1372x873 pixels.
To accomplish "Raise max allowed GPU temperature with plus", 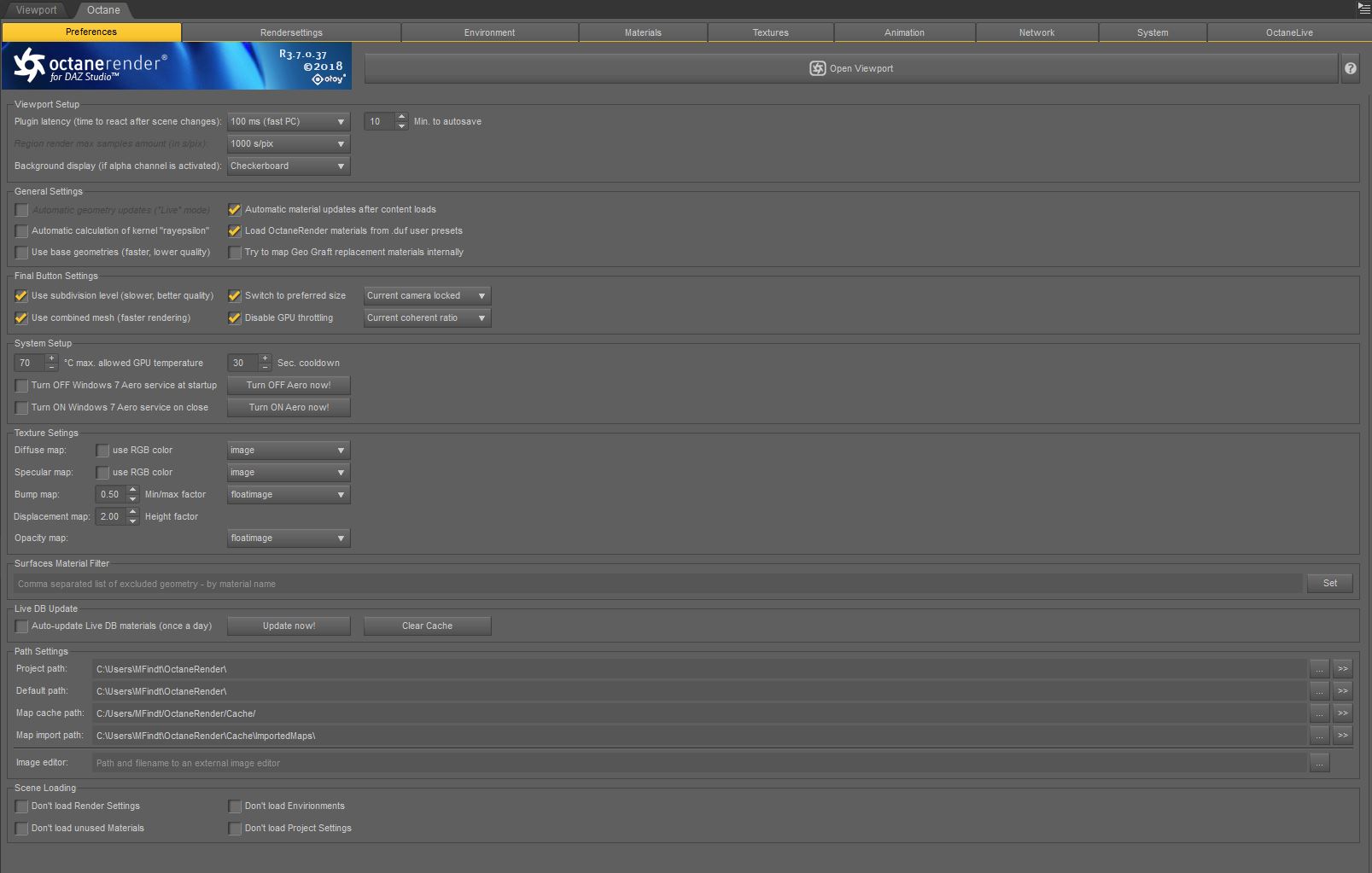I will [x=51, y=358].
